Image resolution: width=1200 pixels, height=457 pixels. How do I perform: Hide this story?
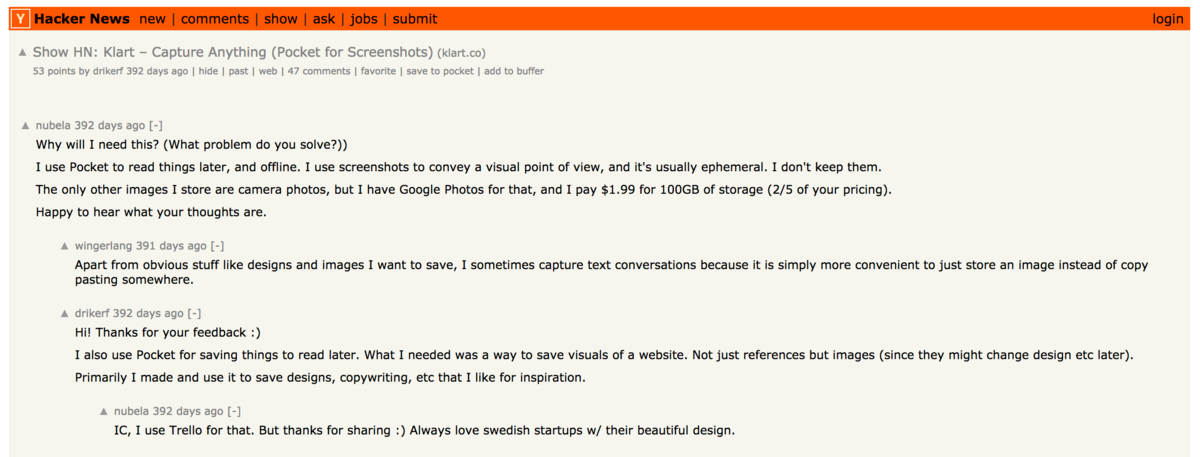pos(208,71)
